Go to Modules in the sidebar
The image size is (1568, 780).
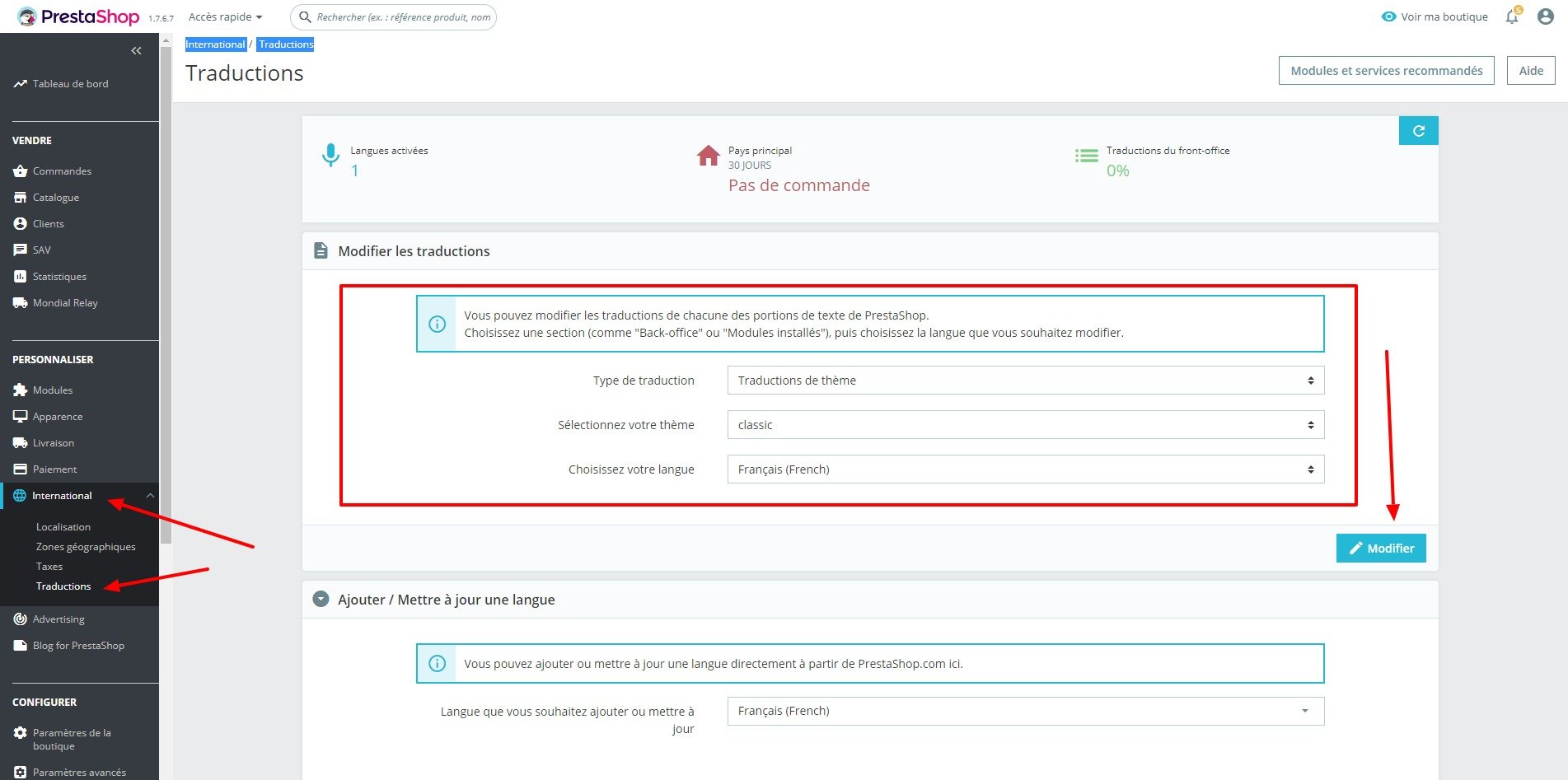point(53,390)
